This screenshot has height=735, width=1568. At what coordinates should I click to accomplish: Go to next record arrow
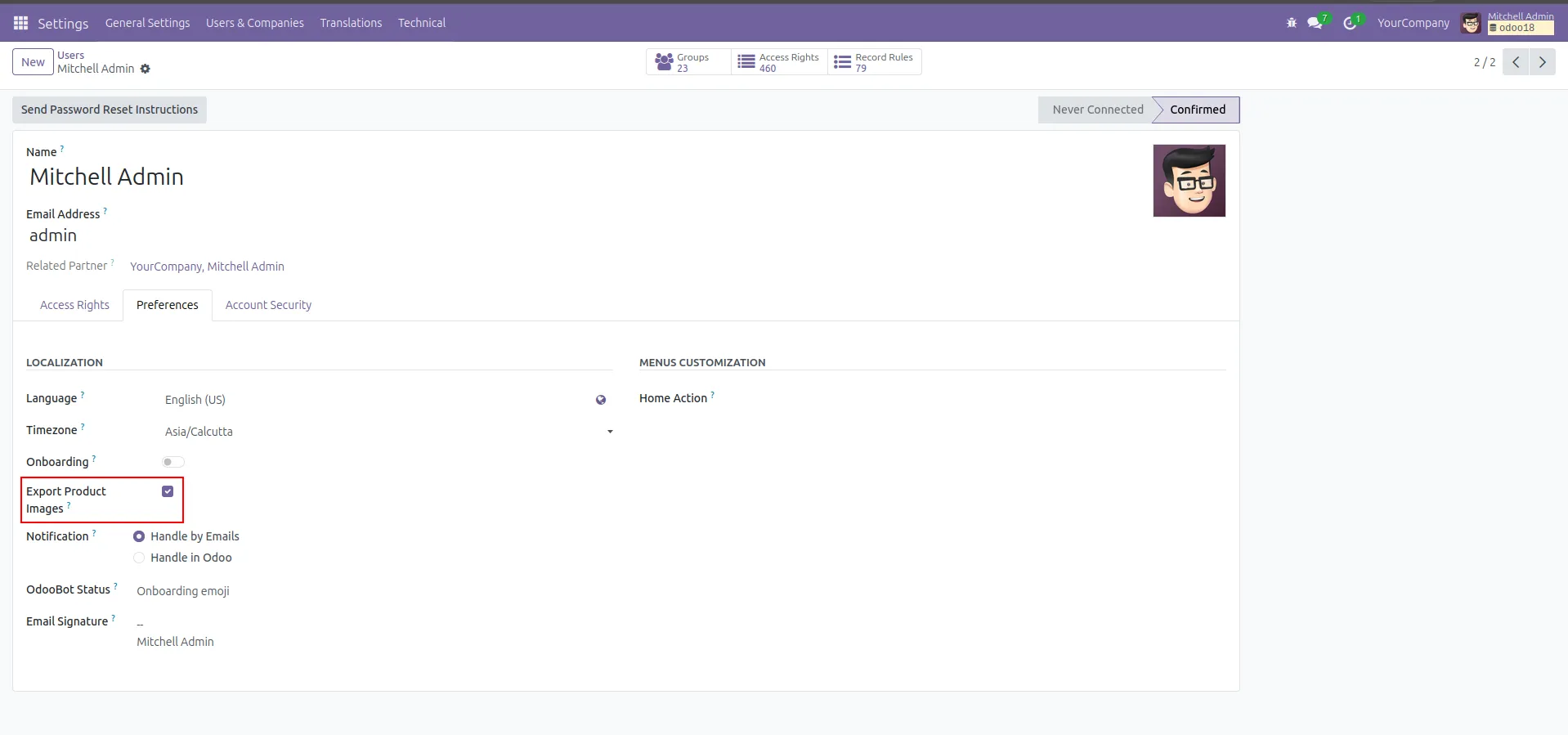(1543, 62)
